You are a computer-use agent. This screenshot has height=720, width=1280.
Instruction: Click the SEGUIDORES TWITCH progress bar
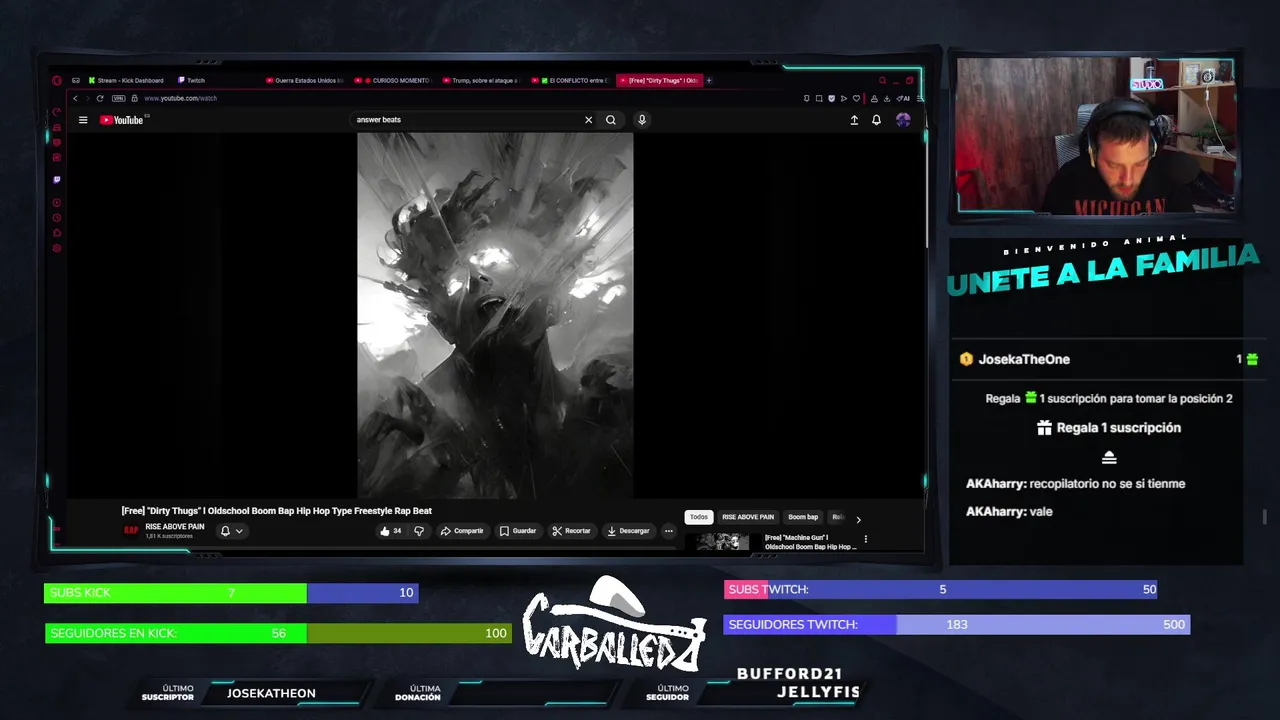coord(957,624)
